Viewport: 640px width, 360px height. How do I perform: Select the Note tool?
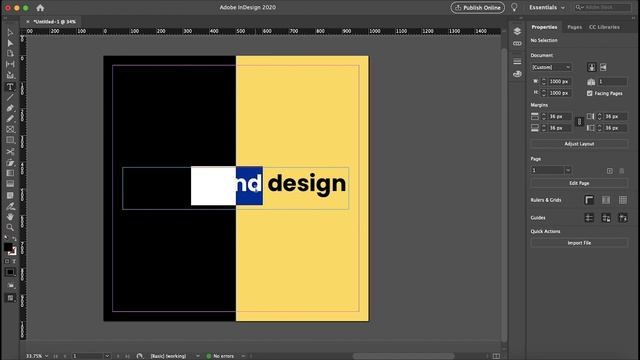pos(10,196)
